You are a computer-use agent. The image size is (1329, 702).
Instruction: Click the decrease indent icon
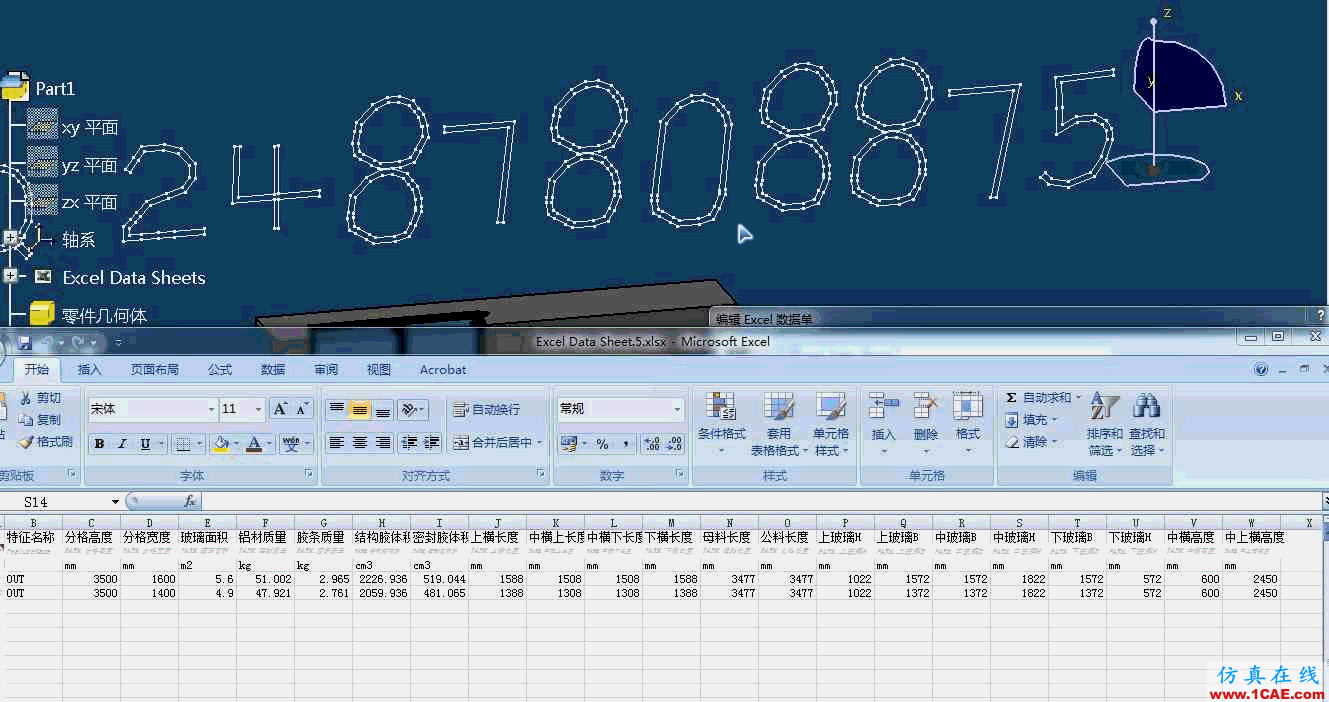pos(409,443)
